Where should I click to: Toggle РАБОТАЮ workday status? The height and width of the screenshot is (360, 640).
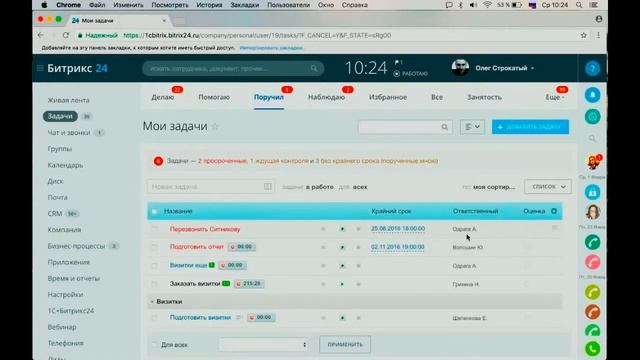(x=411, y=74)
